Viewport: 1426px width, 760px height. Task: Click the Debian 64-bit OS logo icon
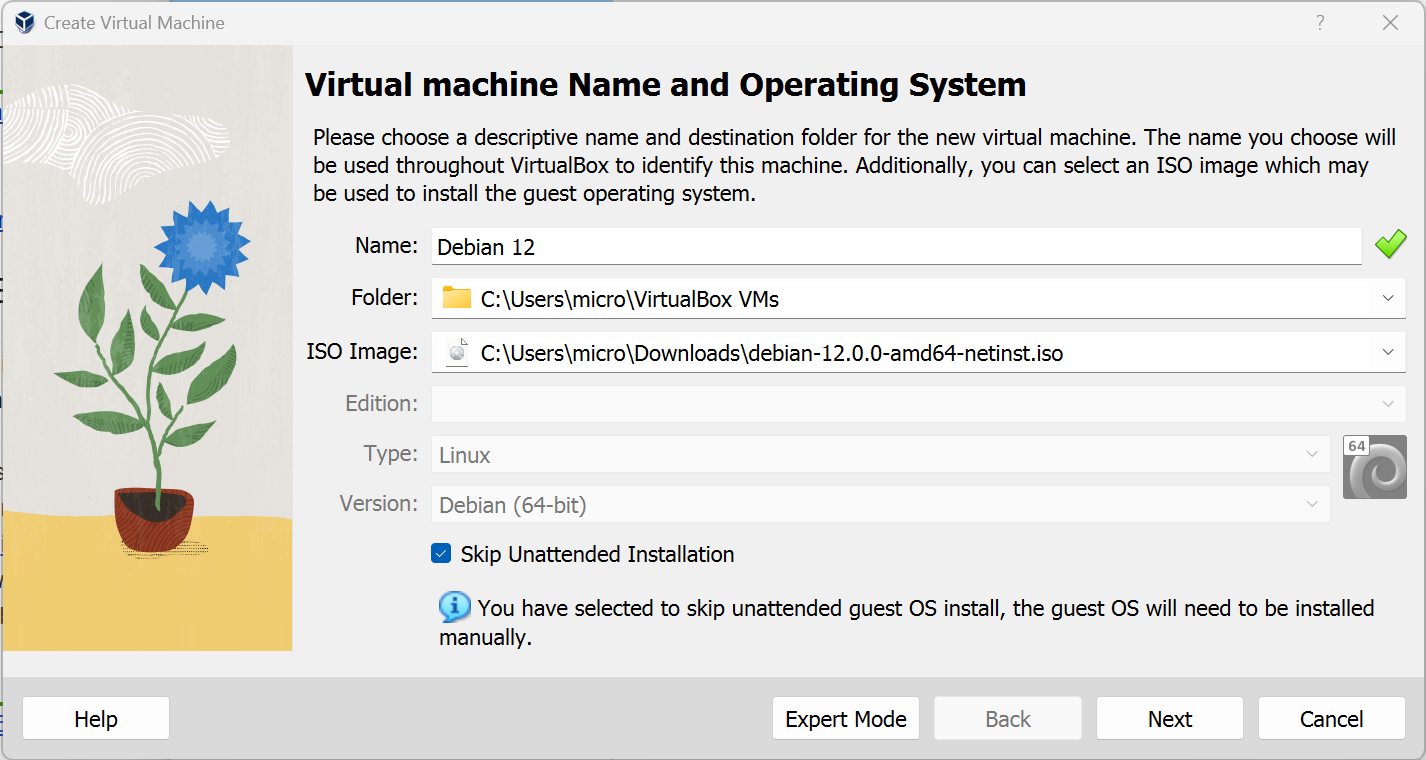(1374, 467)
